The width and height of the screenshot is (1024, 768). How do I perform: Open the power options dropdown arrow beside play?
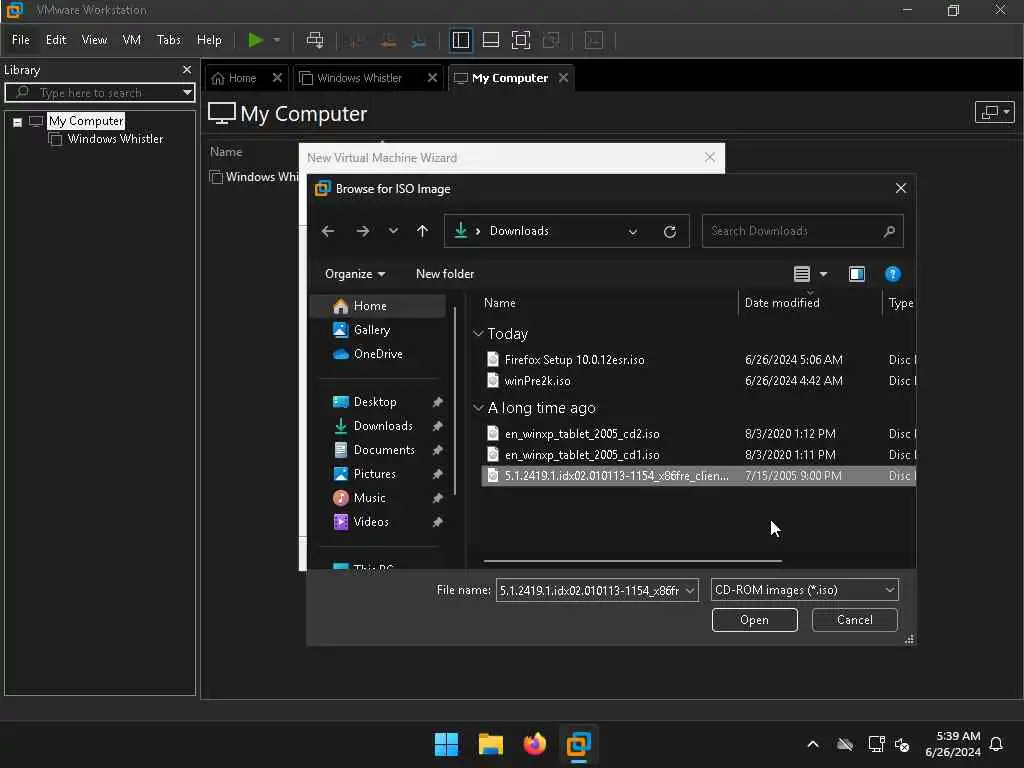tap(277, 40)
